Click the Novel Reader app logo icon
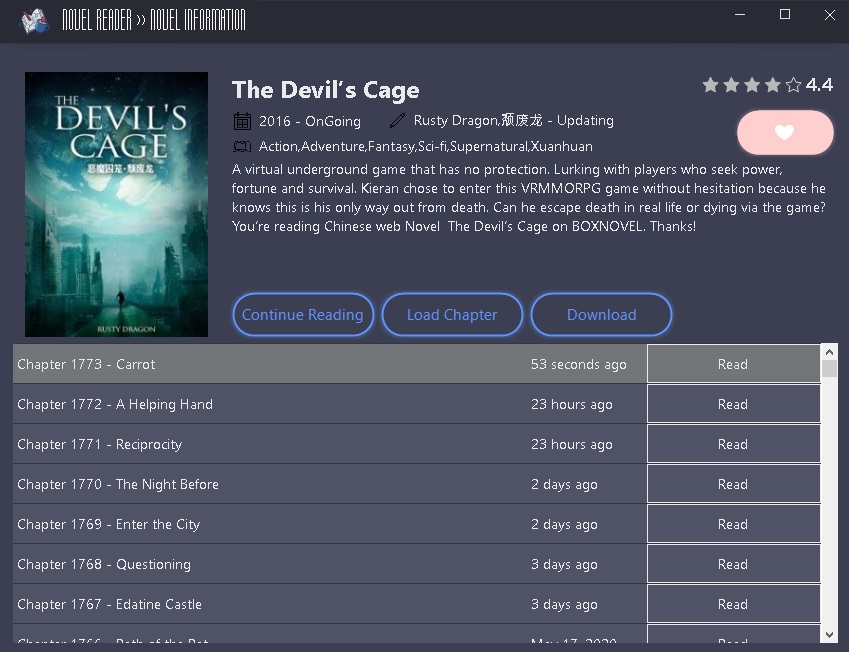 (x=35, y=20)
